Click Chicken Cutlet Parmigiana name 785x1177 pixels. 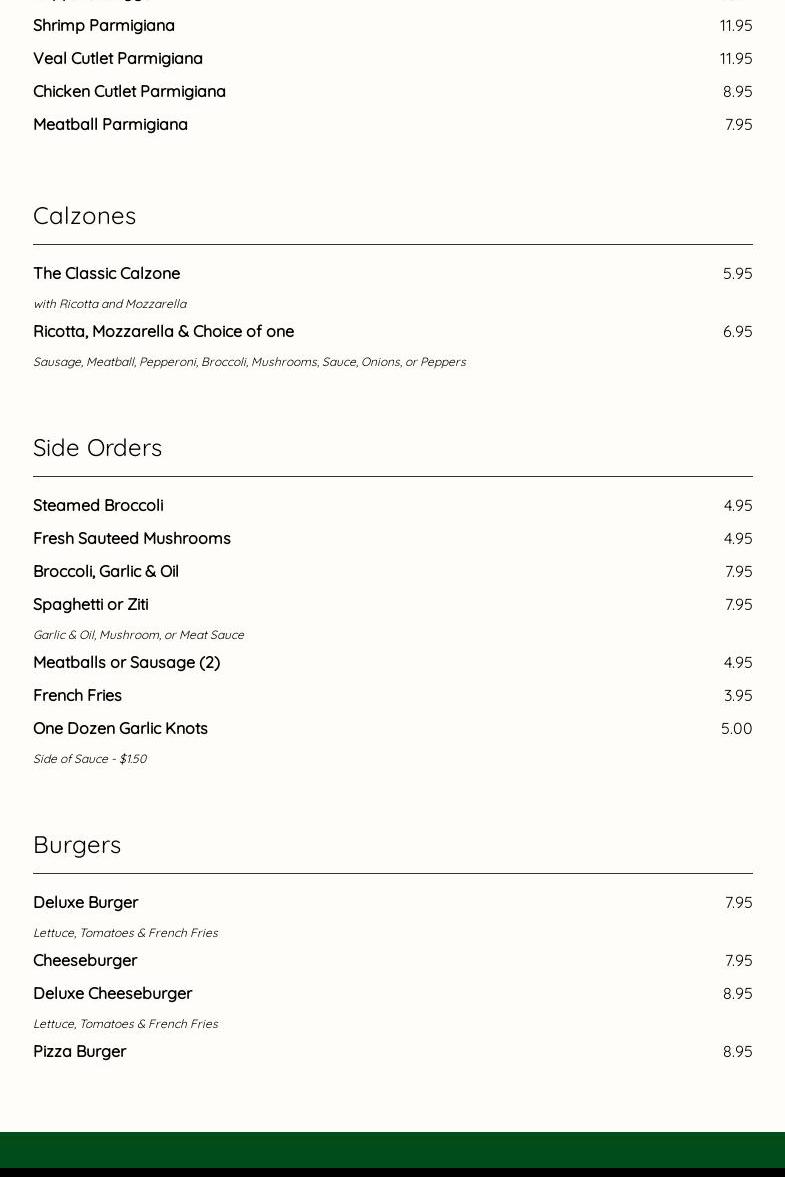pyautogui.click(x=129, y=91)
